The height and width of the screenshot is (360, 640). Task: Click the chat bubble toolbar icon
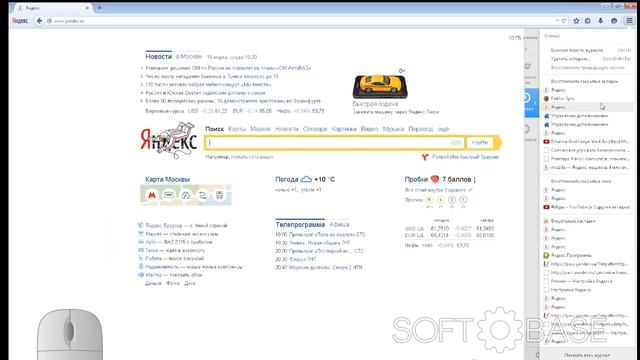(614, 21)
